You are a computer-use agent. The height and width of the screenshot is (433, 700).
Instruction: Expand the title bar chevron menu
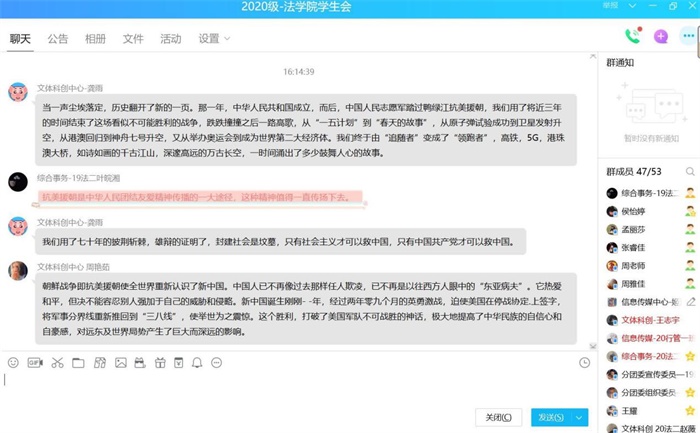(x=632, y=6)
